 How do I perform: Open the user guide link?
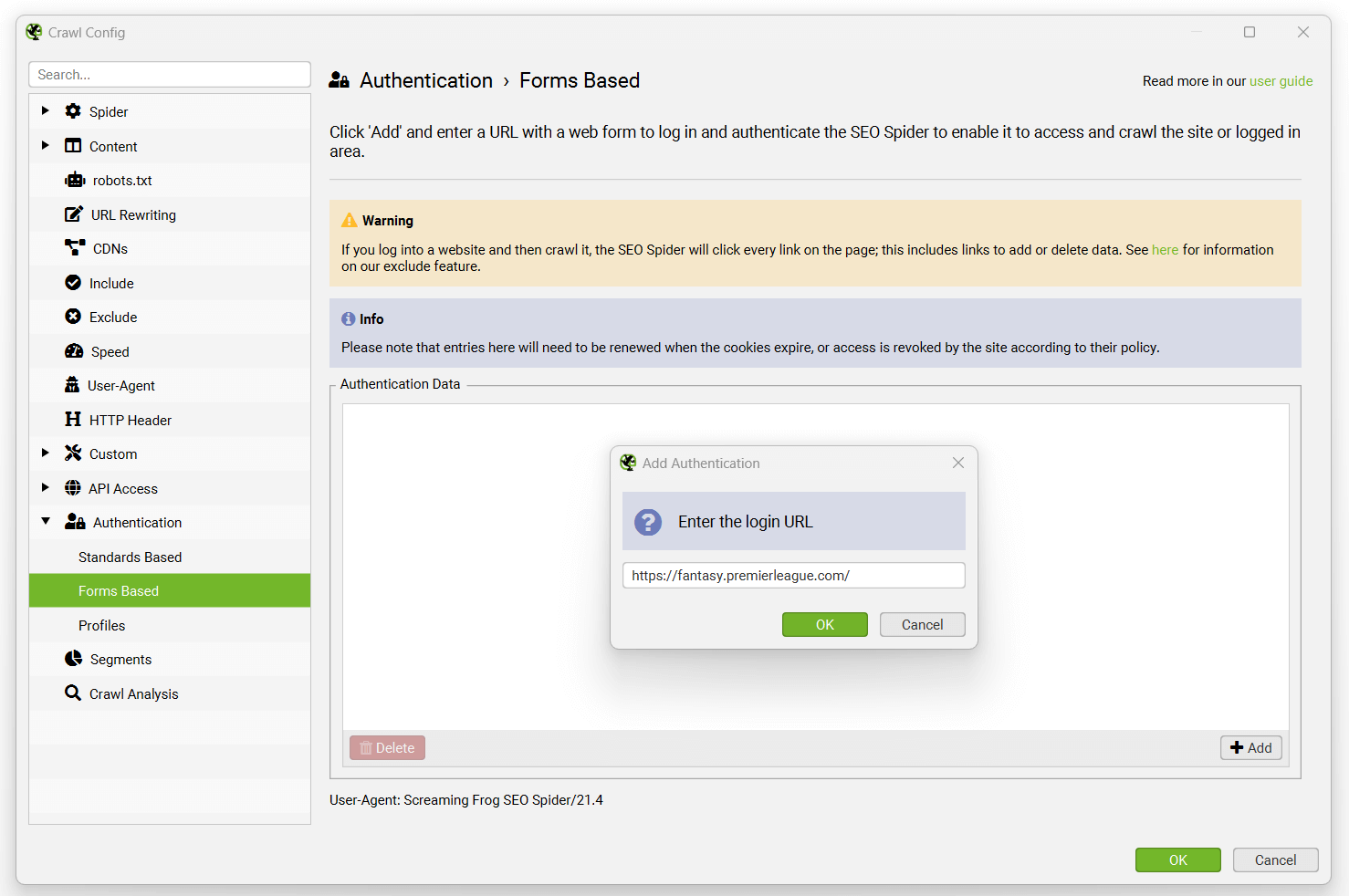pyautogui.click(x=1281, y=80)
